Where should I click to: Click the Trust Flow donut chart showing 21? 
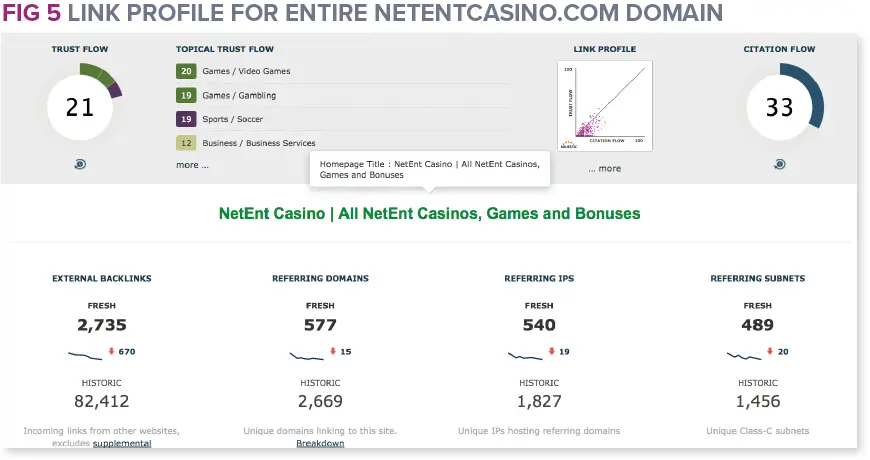coord(84,102)
